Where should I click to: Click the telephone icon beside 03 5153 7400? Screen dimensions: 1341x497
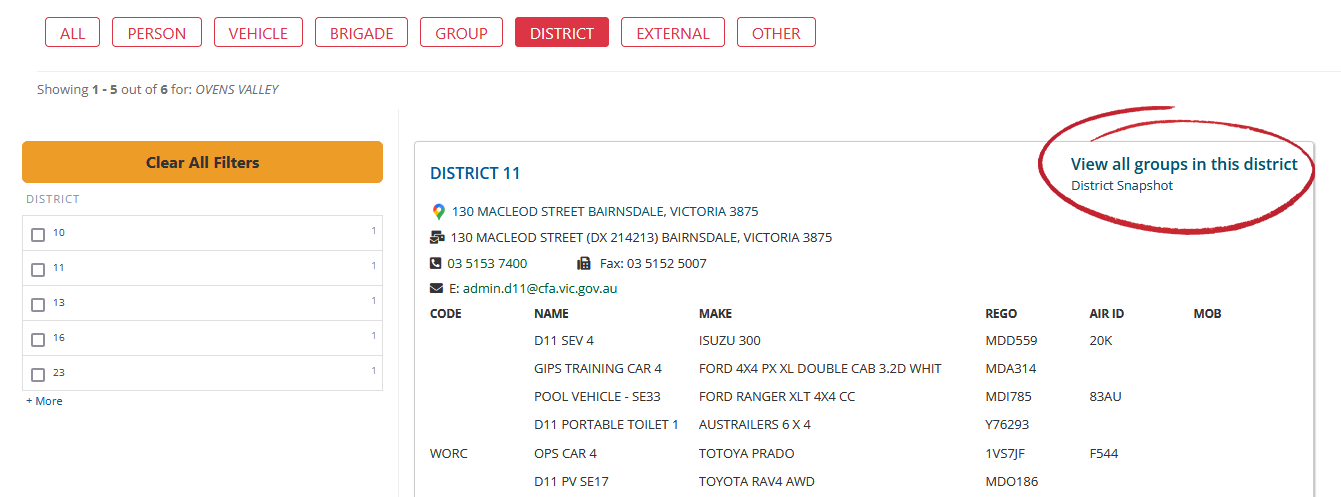tap(436, 264)
